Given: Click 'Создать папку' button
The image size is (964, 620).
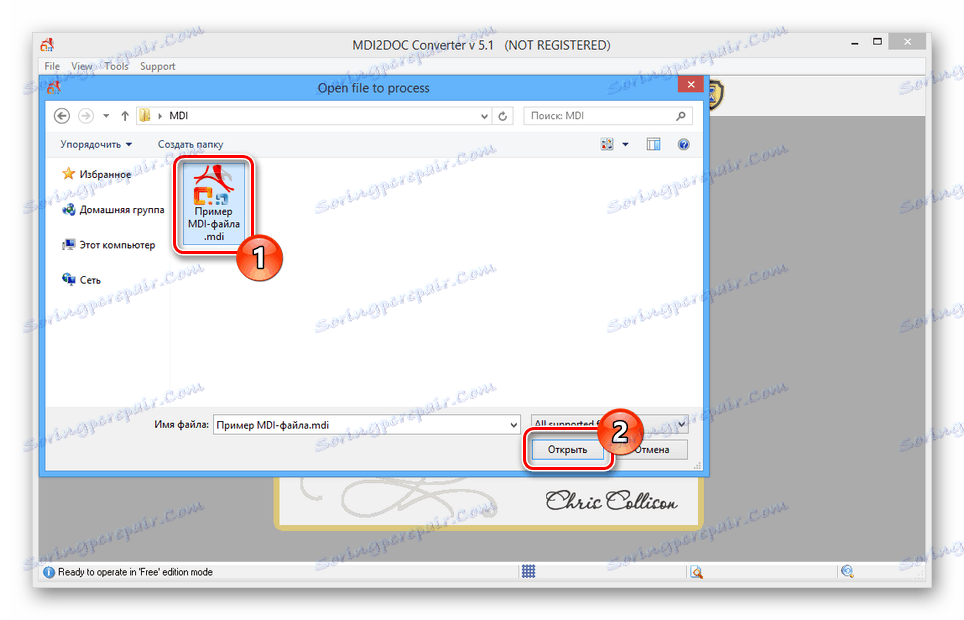Looking at the screenshot, I should coord(191,145).
